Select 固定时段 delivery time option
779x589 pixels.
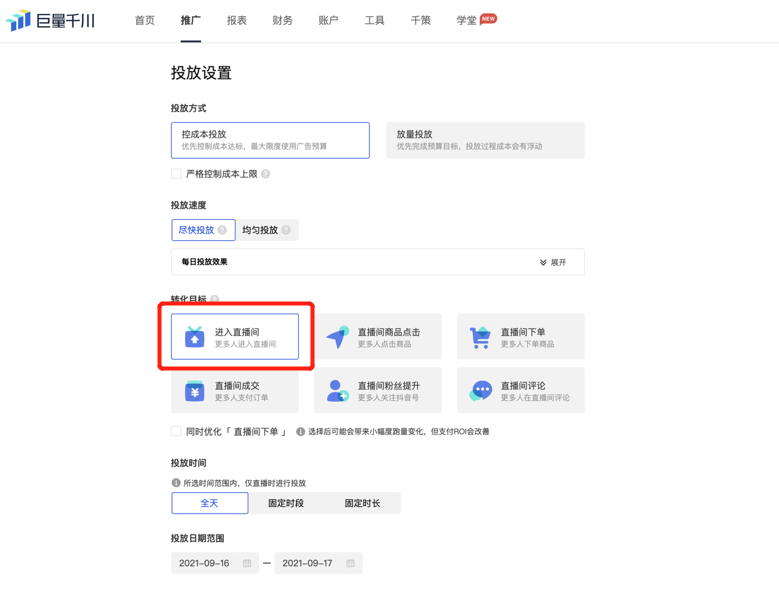[286, 503]
